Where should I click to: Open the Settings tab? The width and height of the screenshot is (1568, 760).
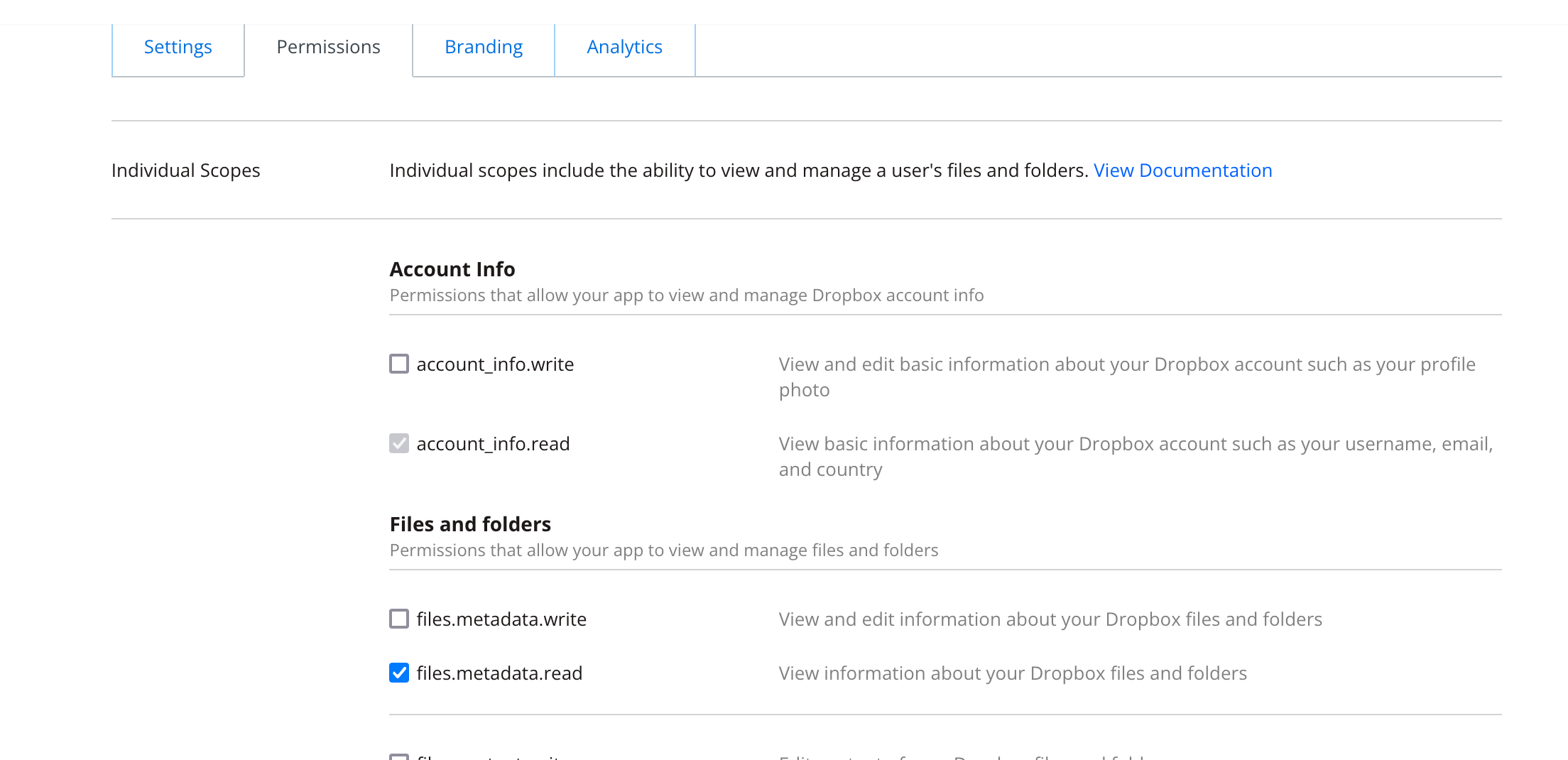178,48
